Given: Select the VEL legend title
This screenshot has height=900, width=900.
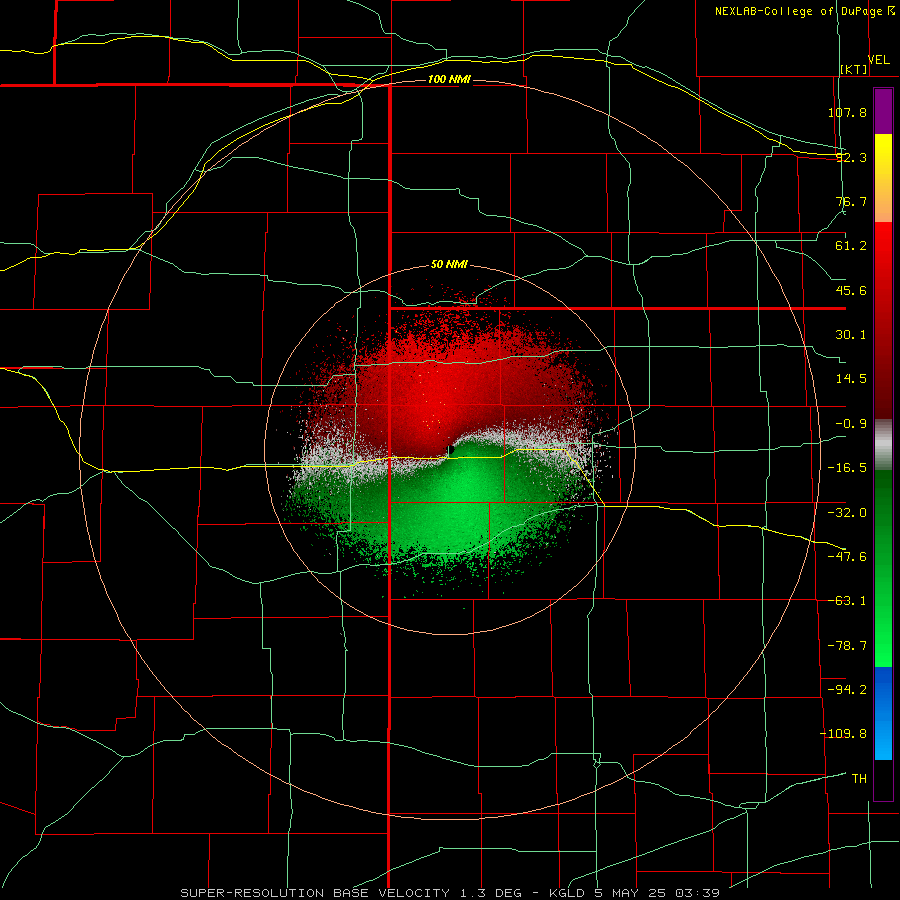Looking at the screenshot, I should (878, 59).
